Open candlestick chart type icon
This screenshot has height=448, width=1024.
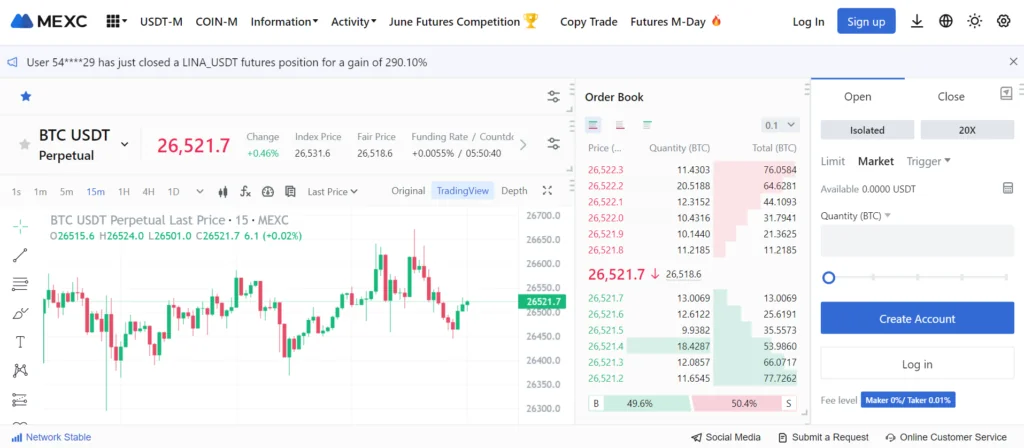[223, 191]
